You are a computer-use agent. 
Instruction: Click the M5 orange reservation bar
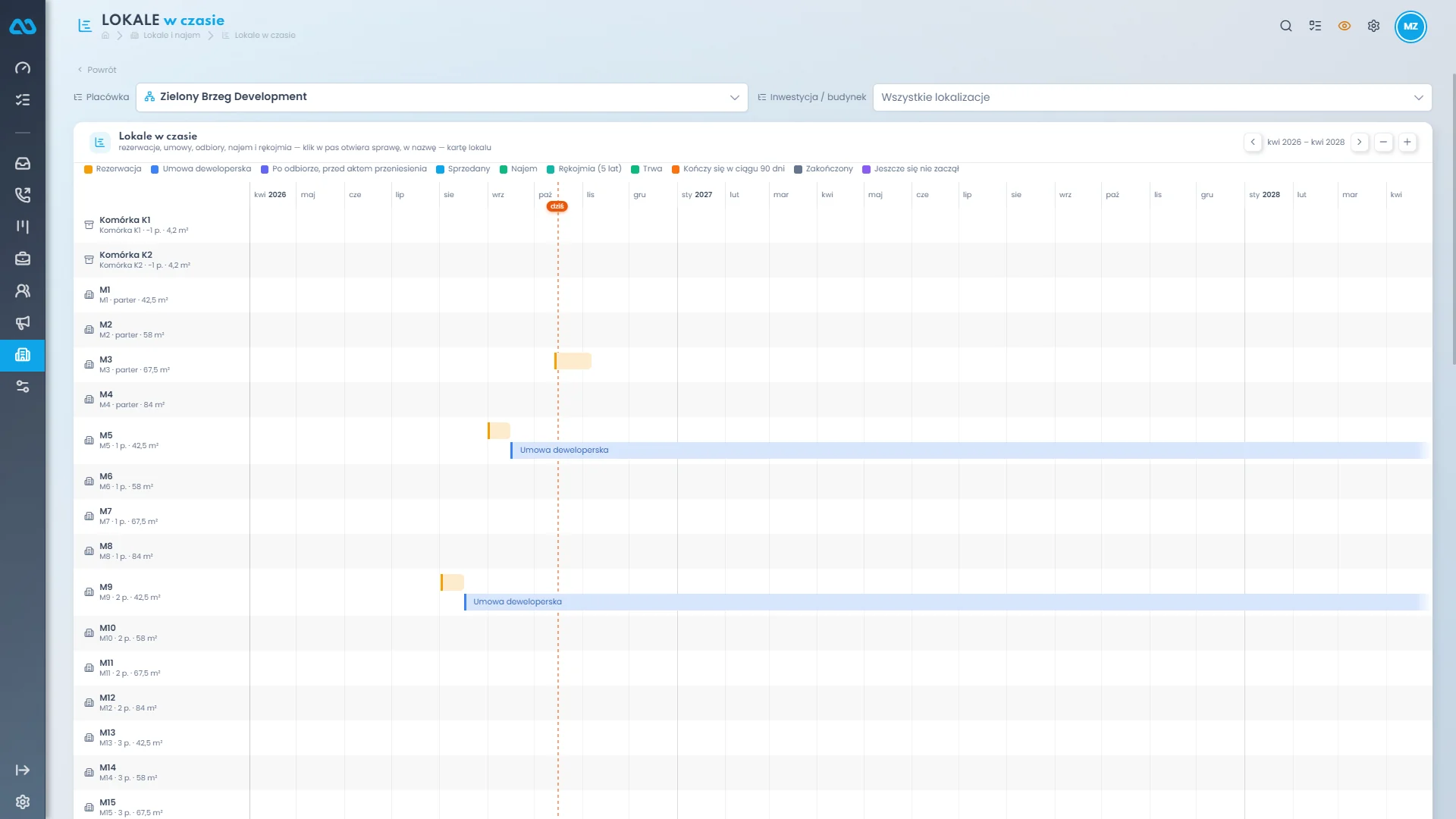pyautogui.click(x=499, y=431)
